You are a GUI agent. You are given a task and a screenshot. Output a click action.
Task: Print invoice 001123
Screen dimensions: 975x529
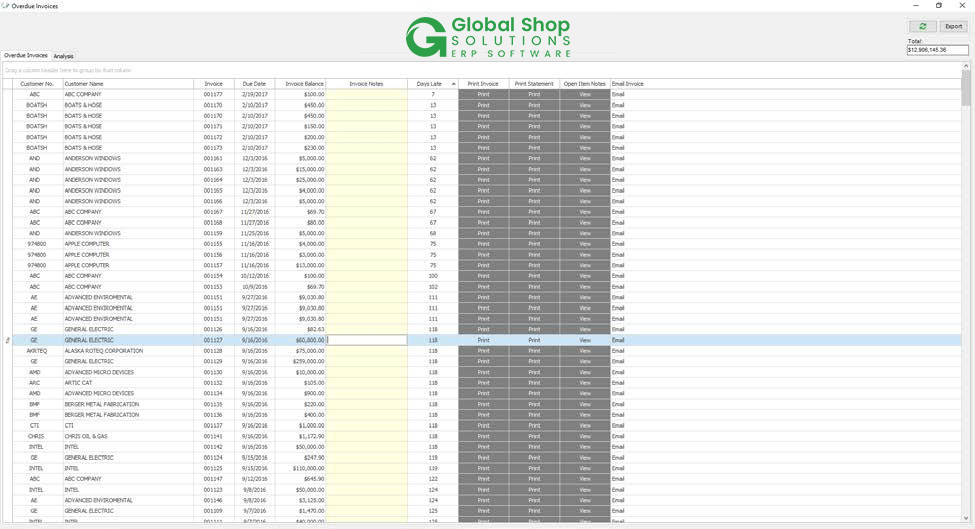[483, 490]
